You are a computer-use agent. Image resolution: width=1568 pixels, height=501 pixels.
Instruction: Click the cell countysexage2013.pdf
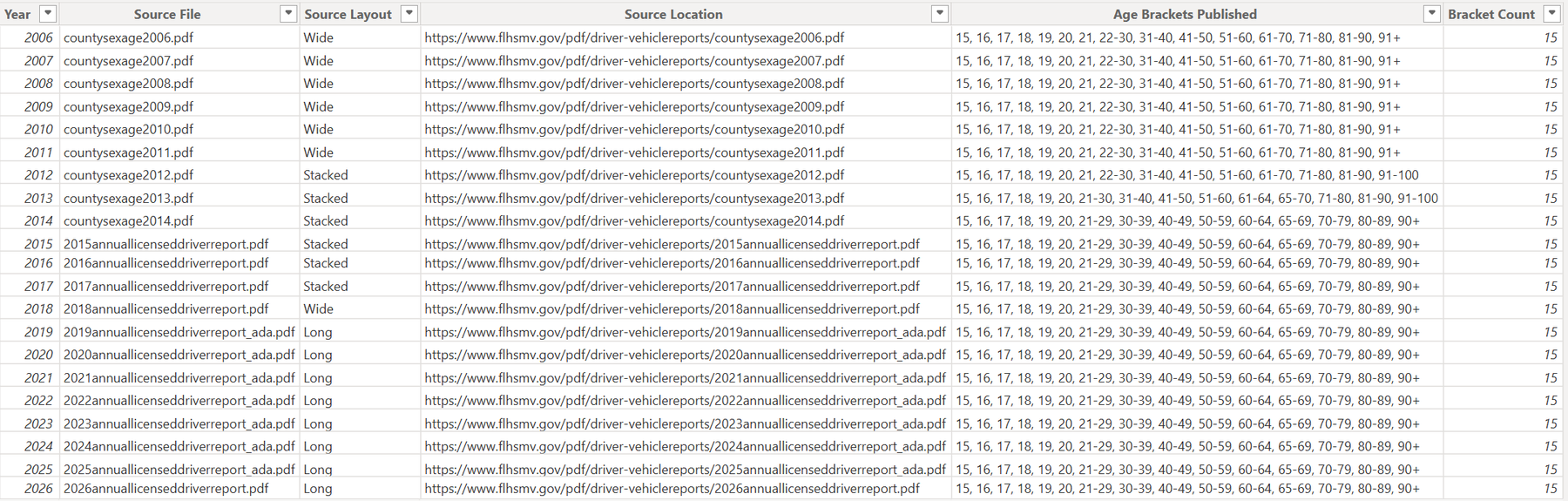128,199
